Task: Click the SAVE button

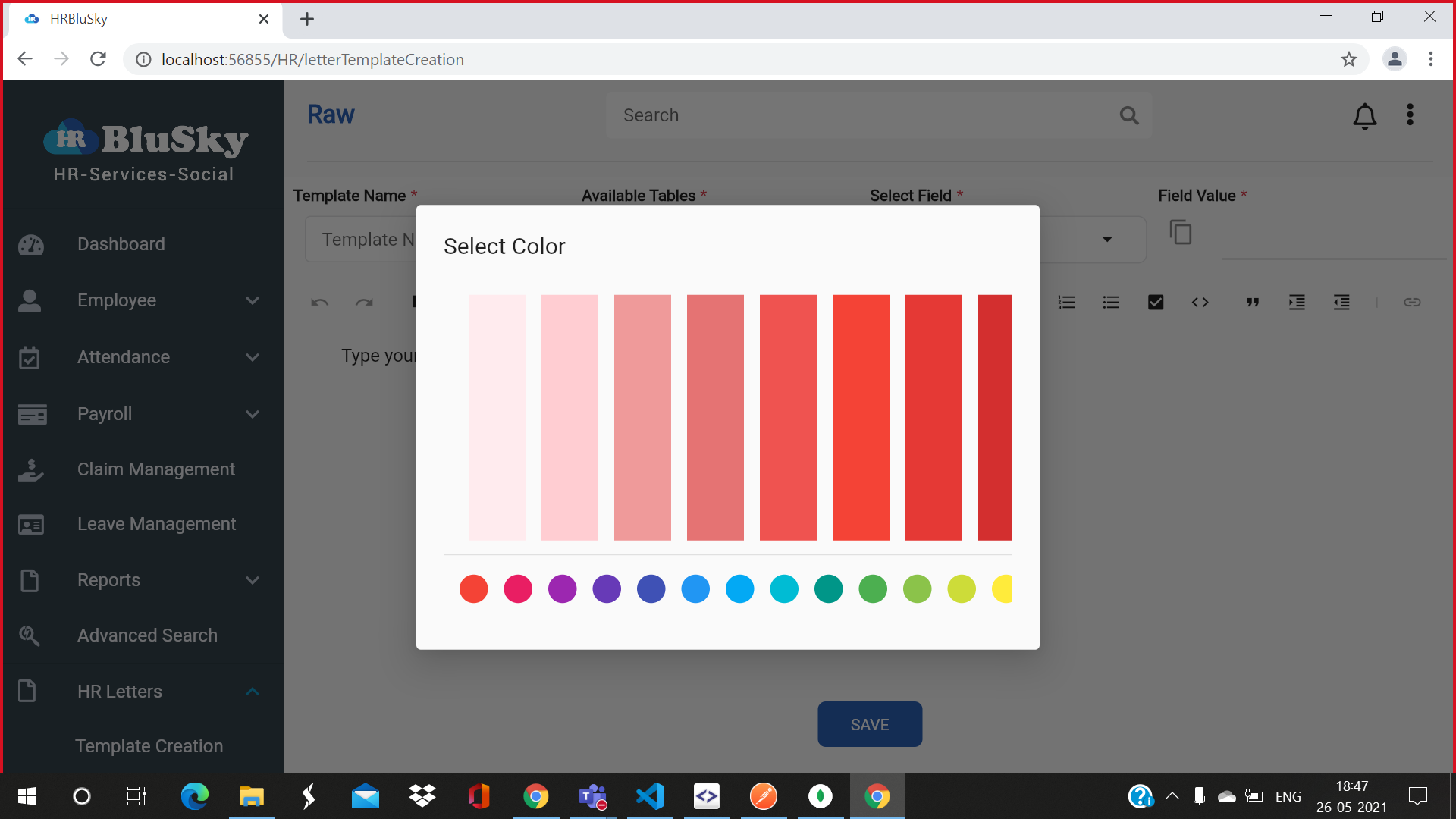Action: point(870,724)
